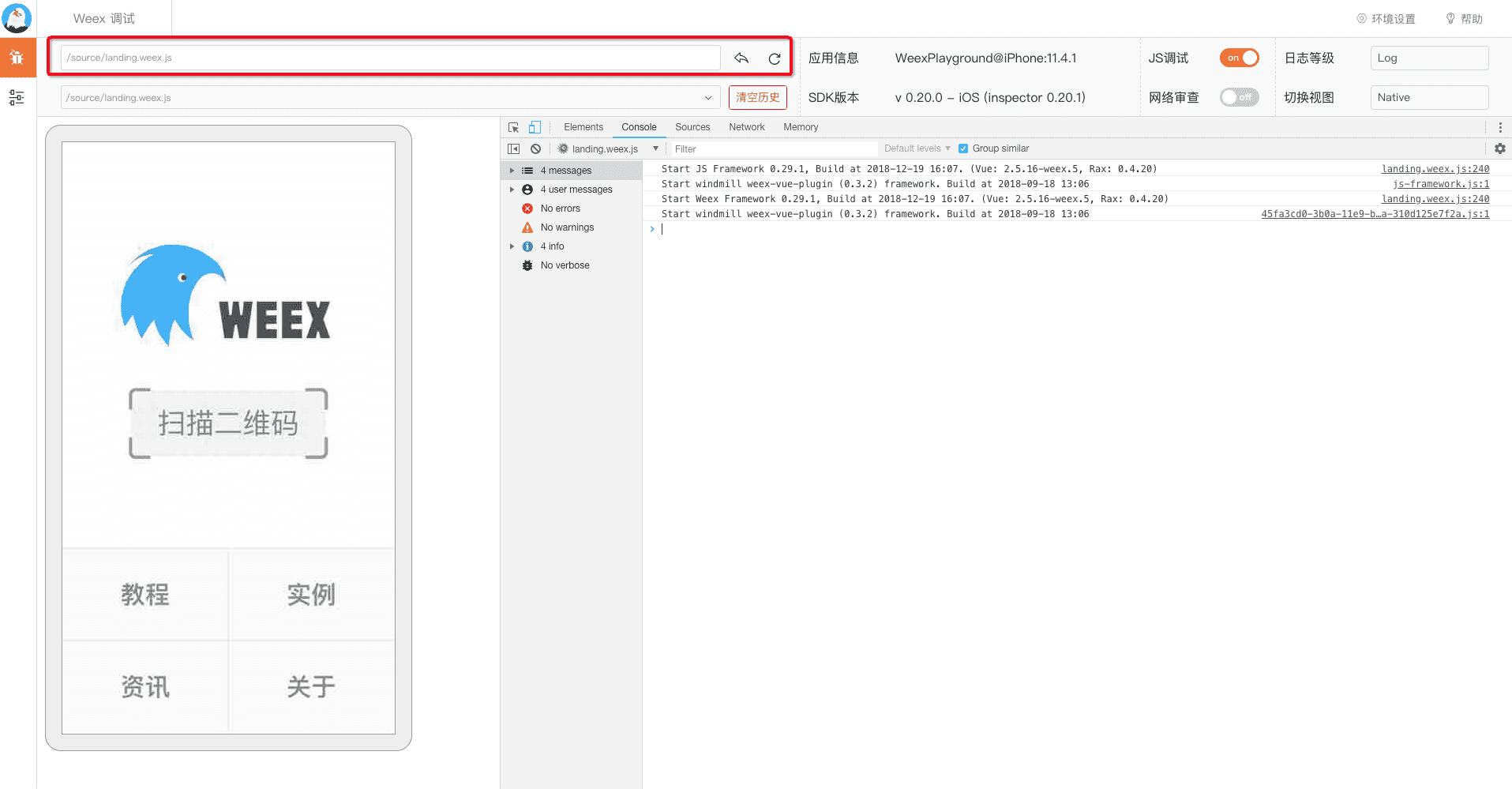Open the history URL dropdown

coord(707,98)
